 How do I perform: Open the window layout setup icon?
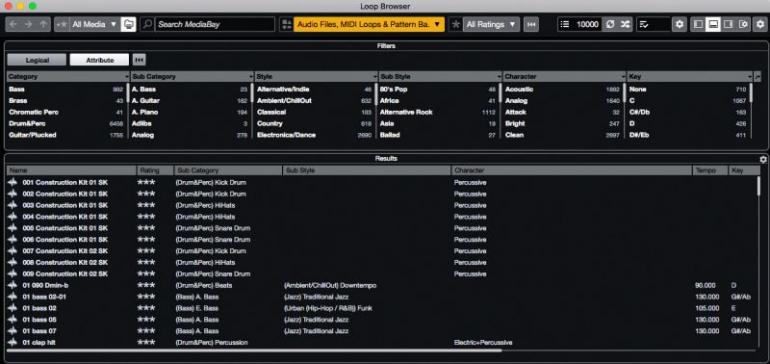(x=743, y=24)
